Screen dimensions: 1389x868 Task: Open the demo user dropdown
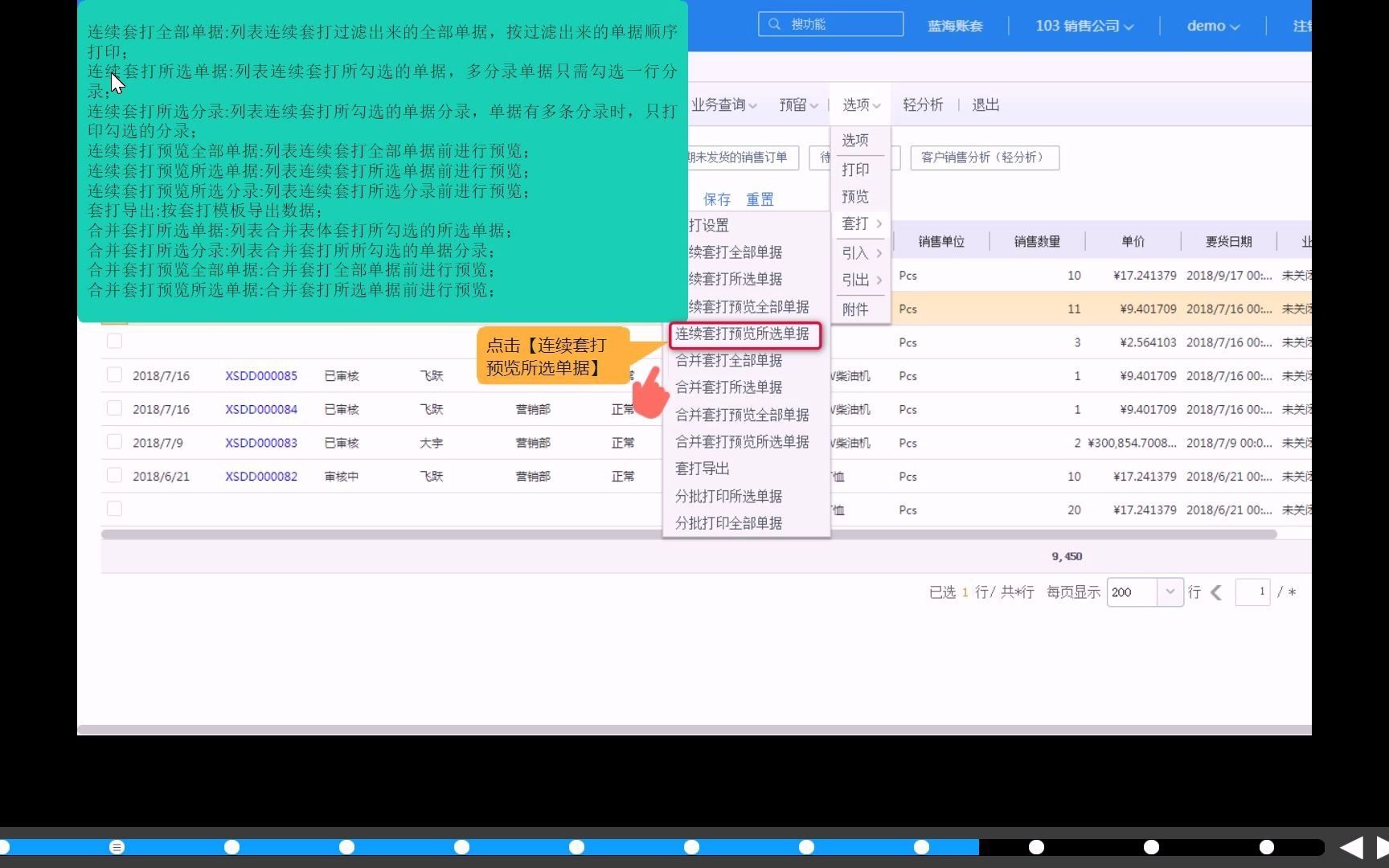pos(1213,26)
